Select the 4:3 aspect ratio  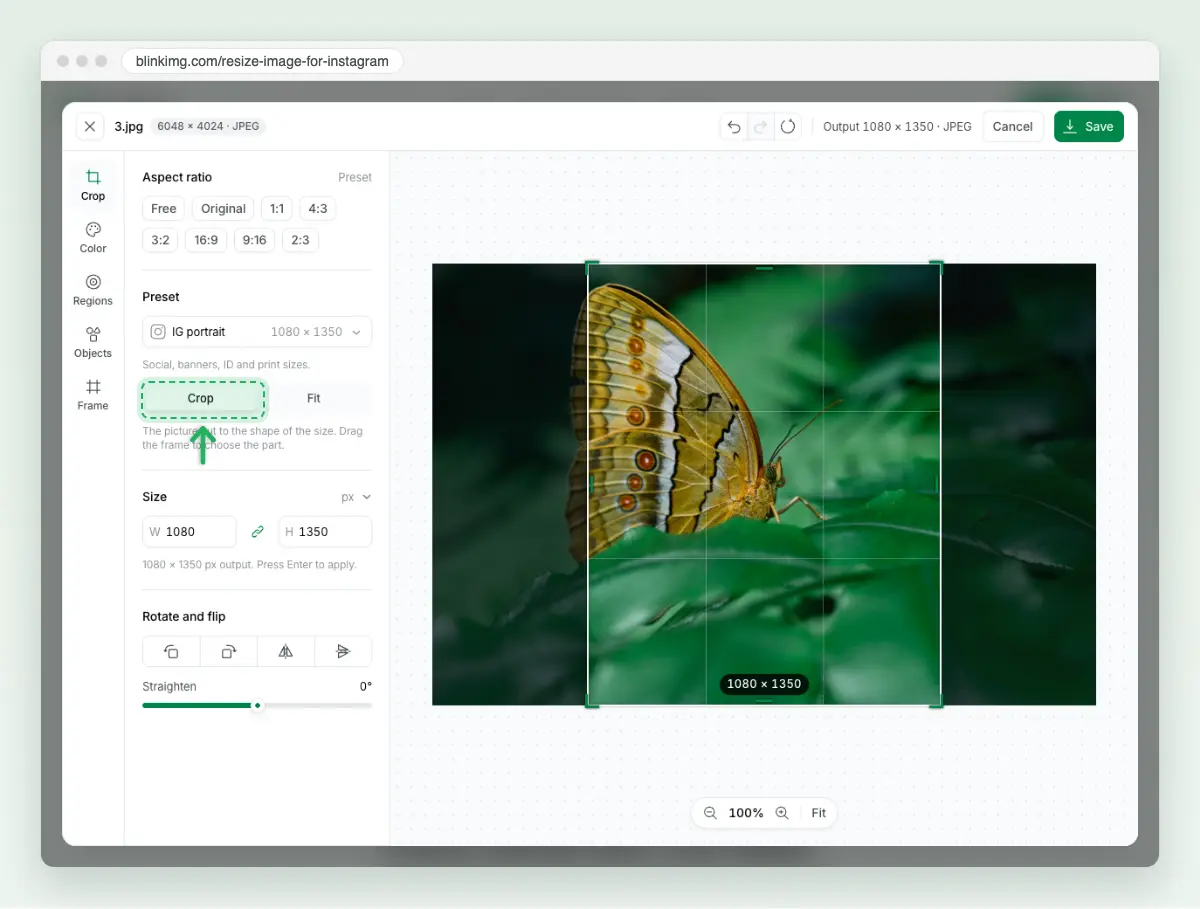318,209
